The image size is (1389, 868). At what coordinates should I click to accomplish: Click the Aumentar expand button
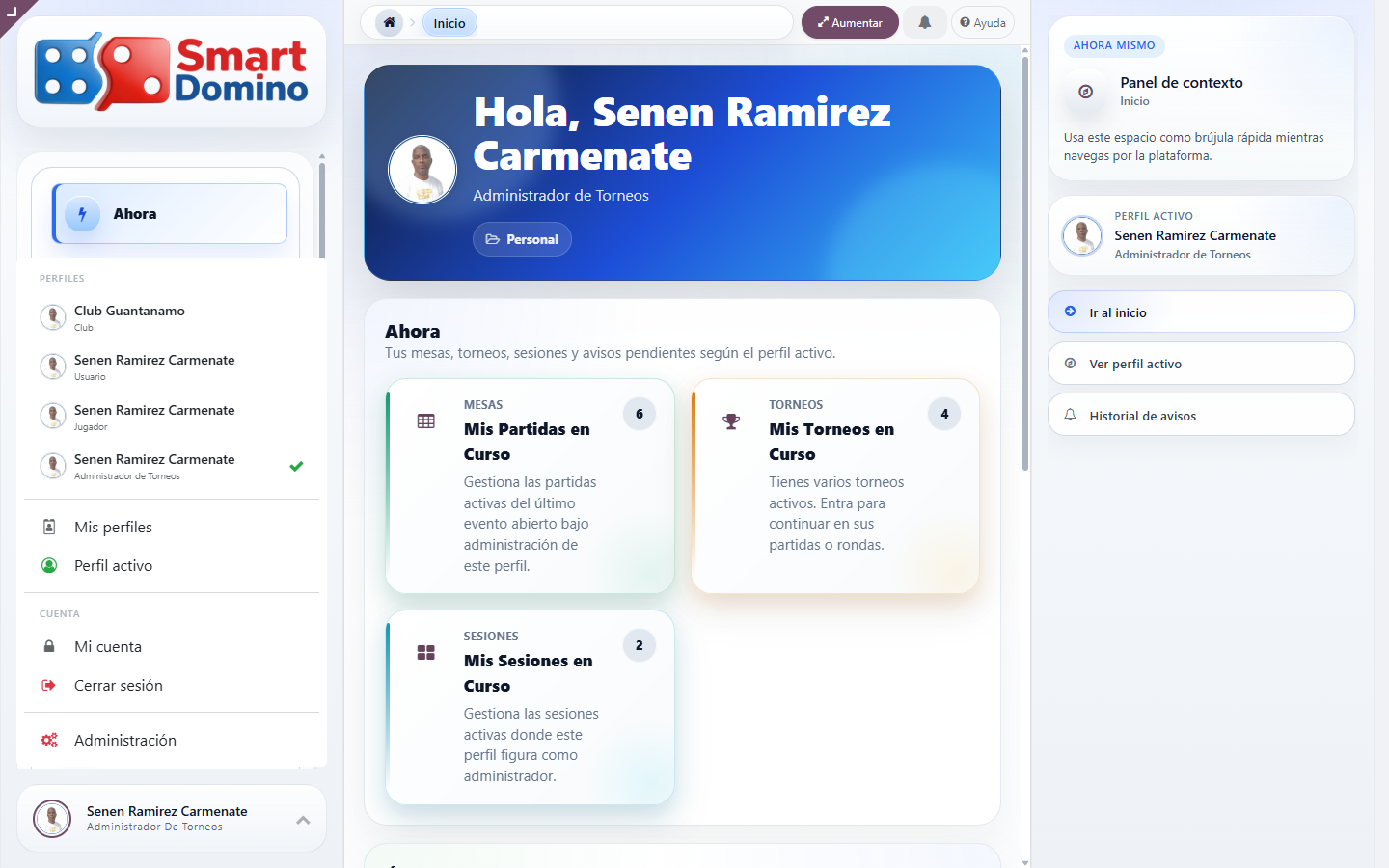coord(850,22)
